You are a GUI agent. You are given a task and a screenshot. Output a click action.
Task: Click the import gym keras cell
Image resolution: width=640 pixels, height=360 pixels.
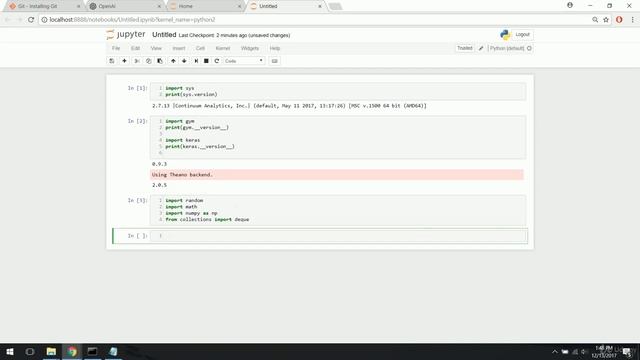[x=338, y=137]
